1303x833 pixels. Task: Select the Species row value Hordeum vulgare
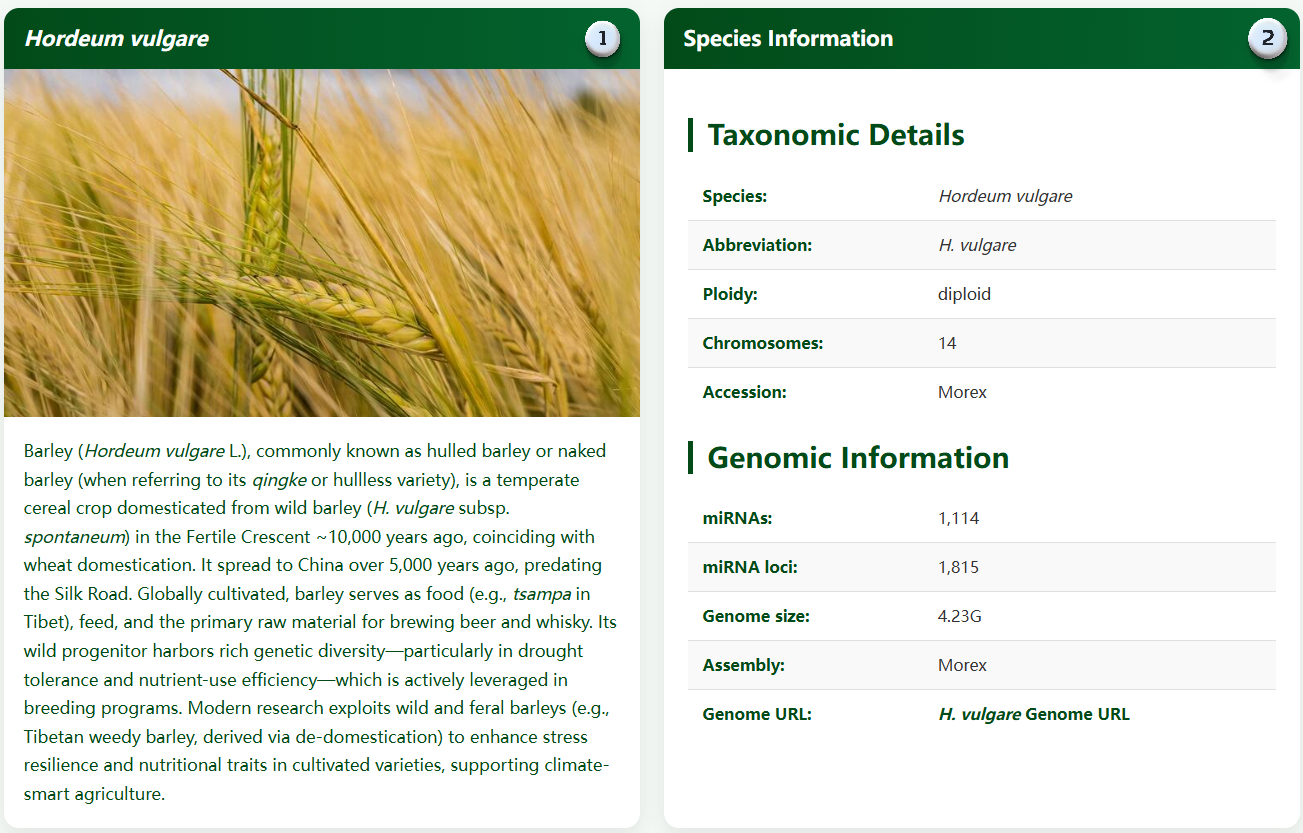(x=1005, y=196)
